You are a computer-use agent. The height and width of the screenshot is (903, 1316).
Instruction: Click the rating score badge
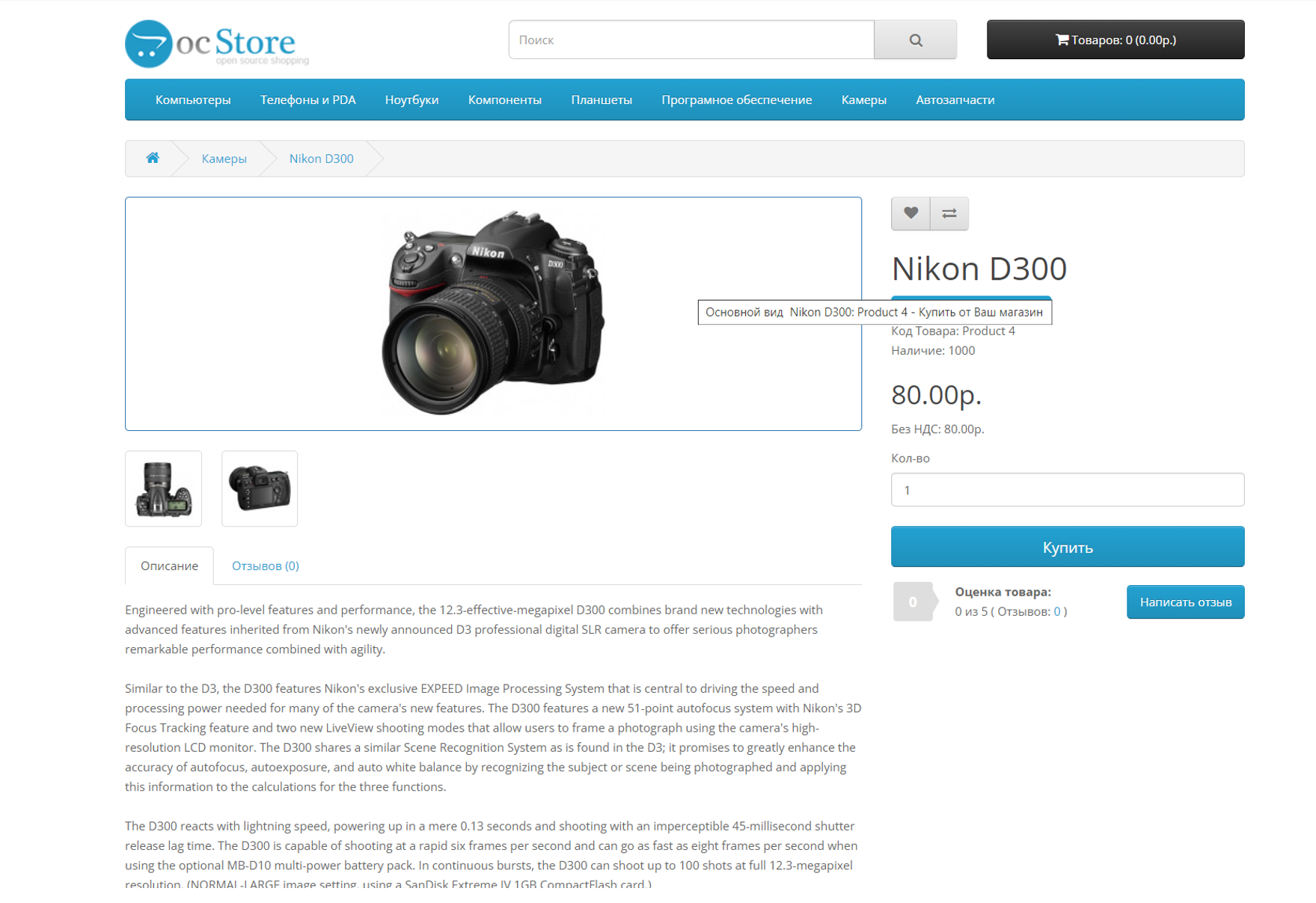912,602
